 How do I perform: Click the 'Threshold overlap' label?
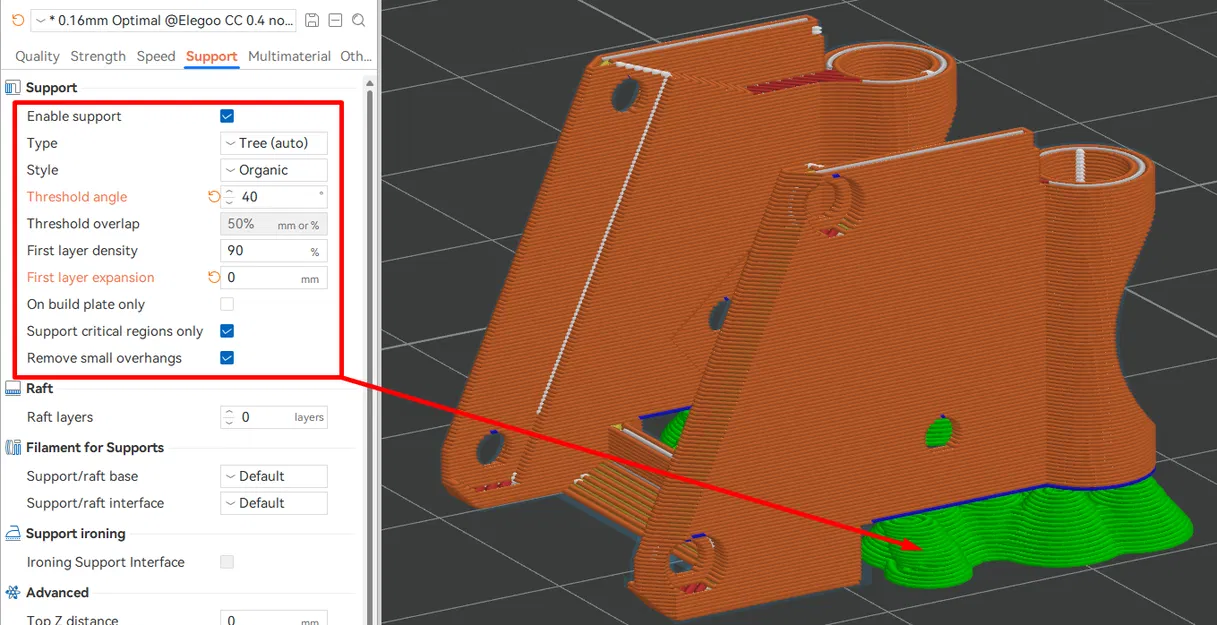coord(83,224)
